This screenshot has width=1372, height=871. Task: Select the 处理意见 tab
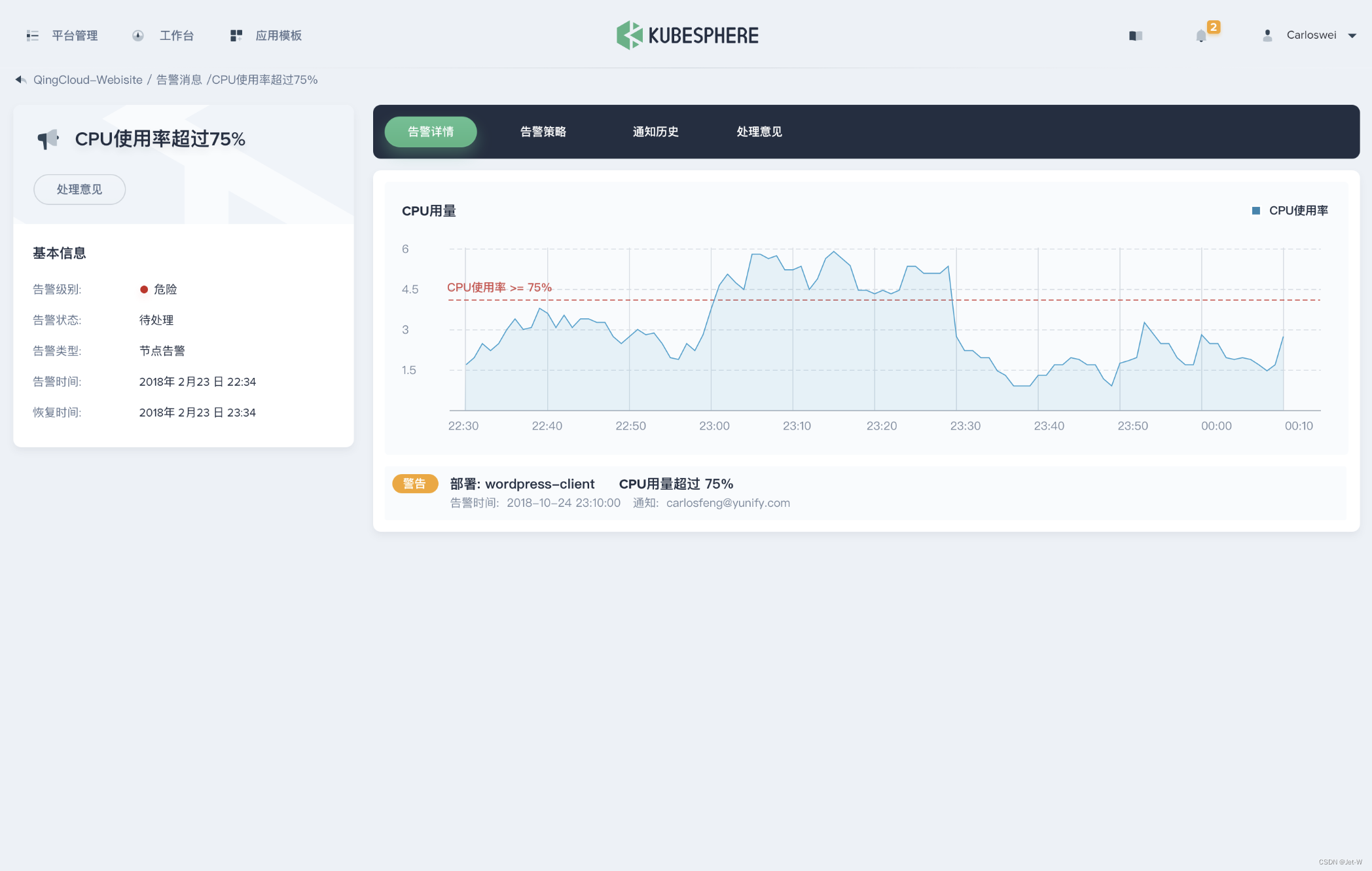(x=759, y=132)
